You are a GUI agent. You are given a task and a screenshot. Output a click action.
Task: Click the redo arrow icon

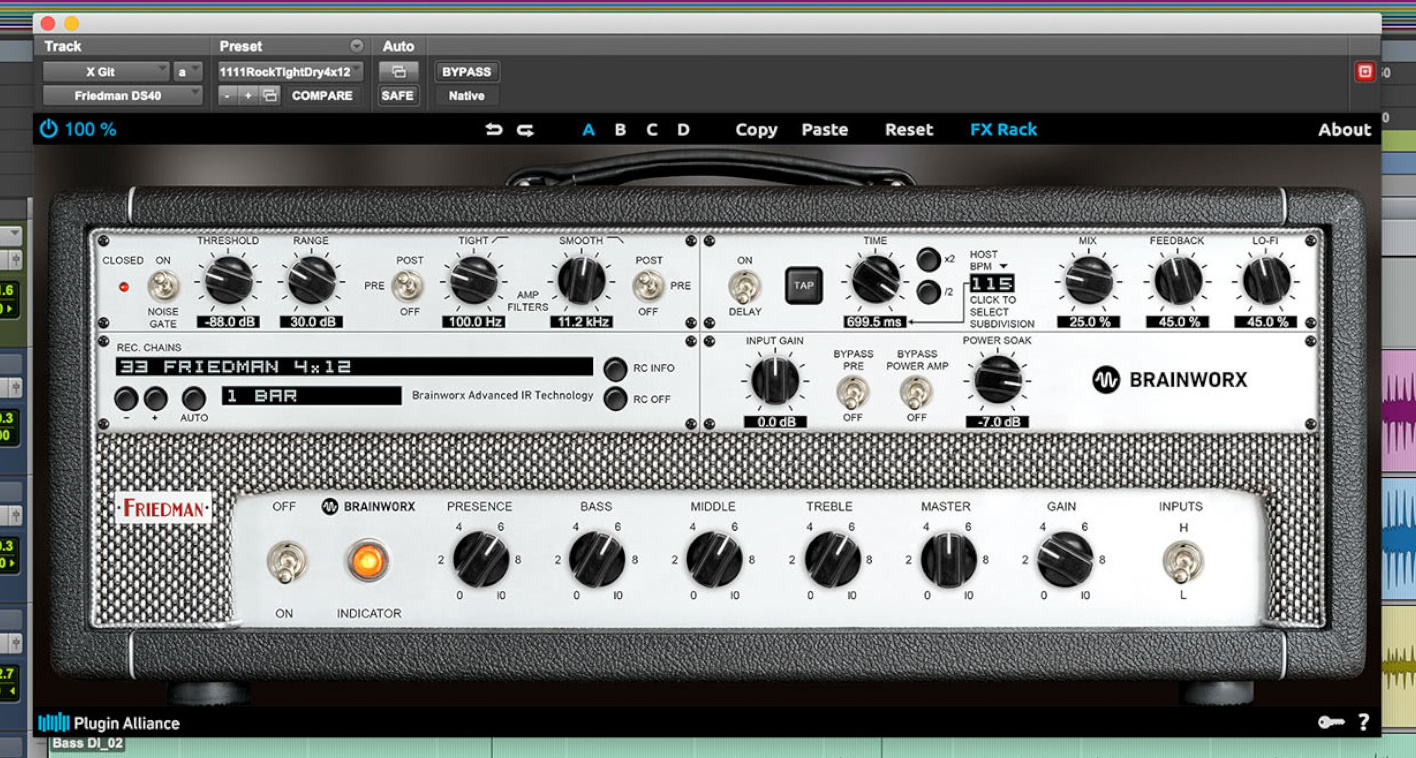point(525,130)
